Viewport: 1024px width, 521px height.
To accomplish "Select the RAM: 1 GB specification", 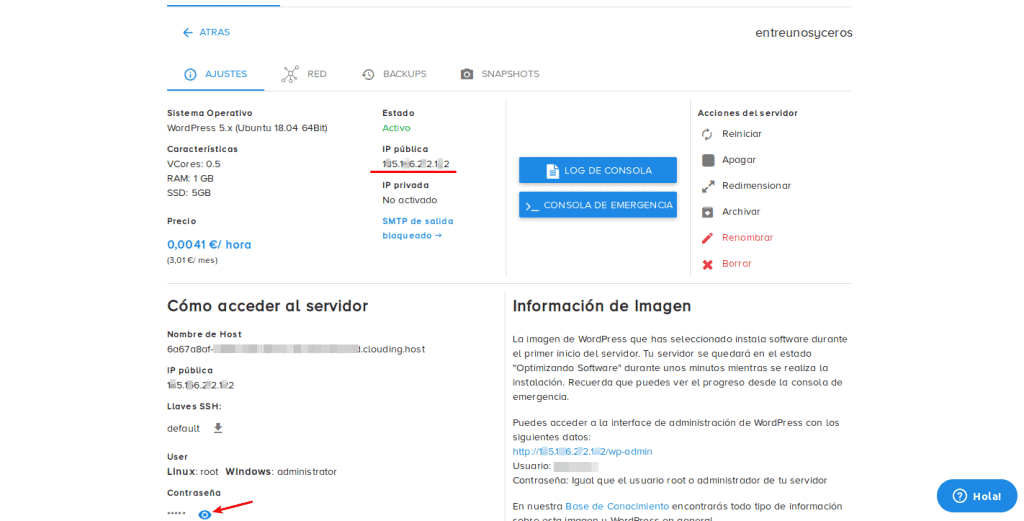I will coord(190,178).
